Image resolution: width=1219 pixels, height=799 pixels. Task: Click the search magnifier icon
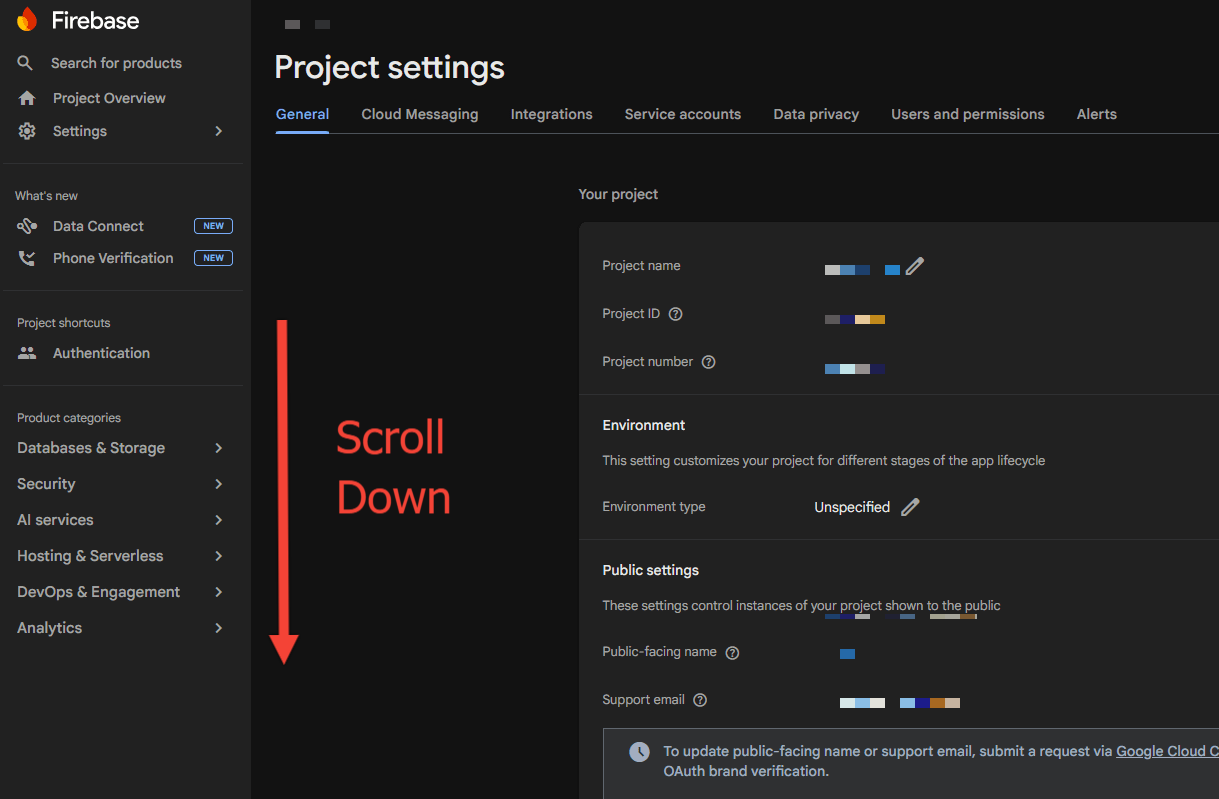[26, 63]
